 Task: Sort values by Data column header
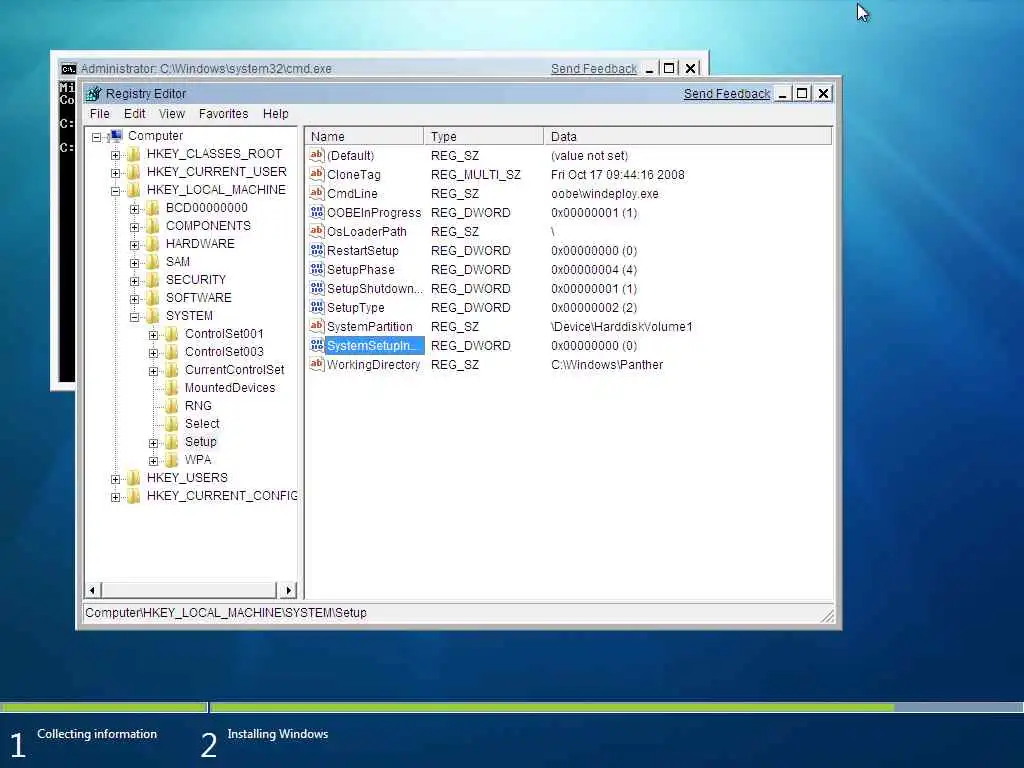(688, 136)
